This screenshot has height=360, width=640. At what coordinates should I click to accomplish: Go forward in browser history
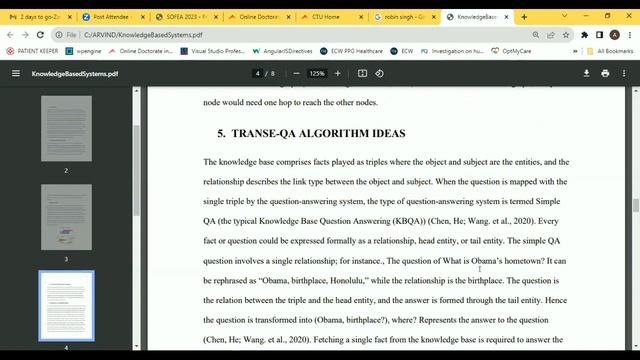tap(25, 35)
